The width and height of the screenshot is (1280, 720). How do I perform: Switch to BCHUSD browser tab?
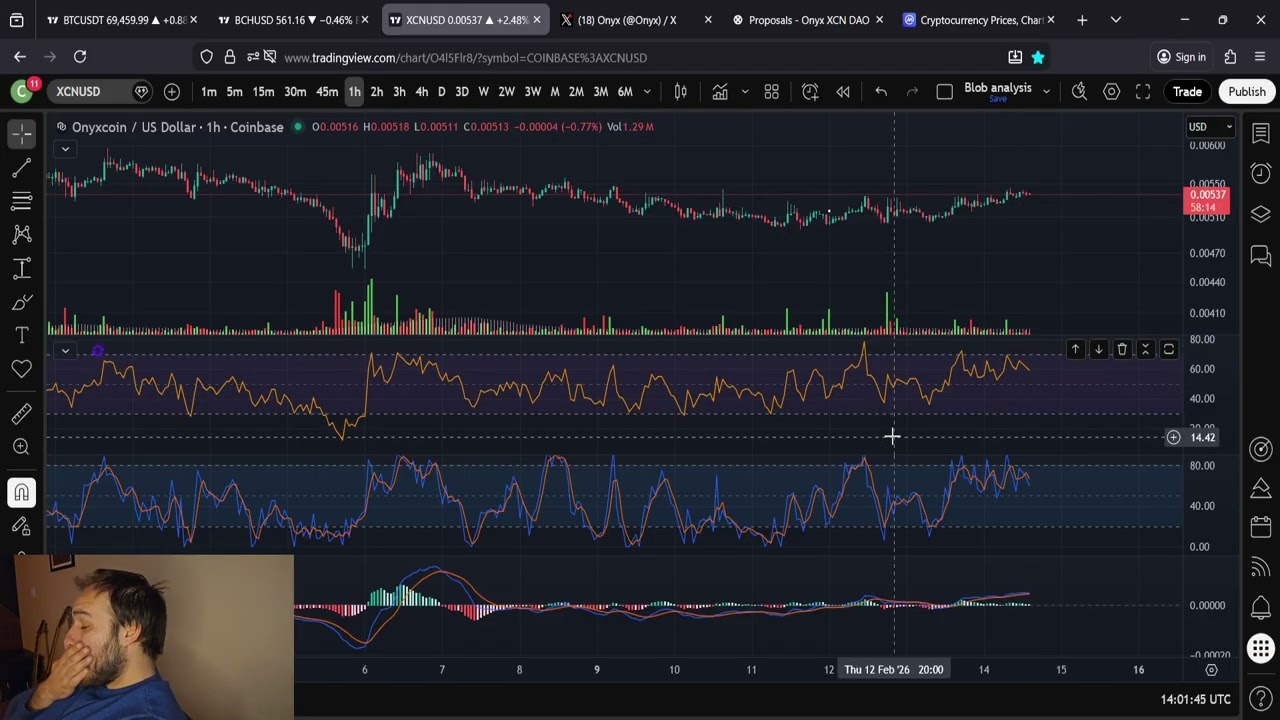click(x=293, y=20)
